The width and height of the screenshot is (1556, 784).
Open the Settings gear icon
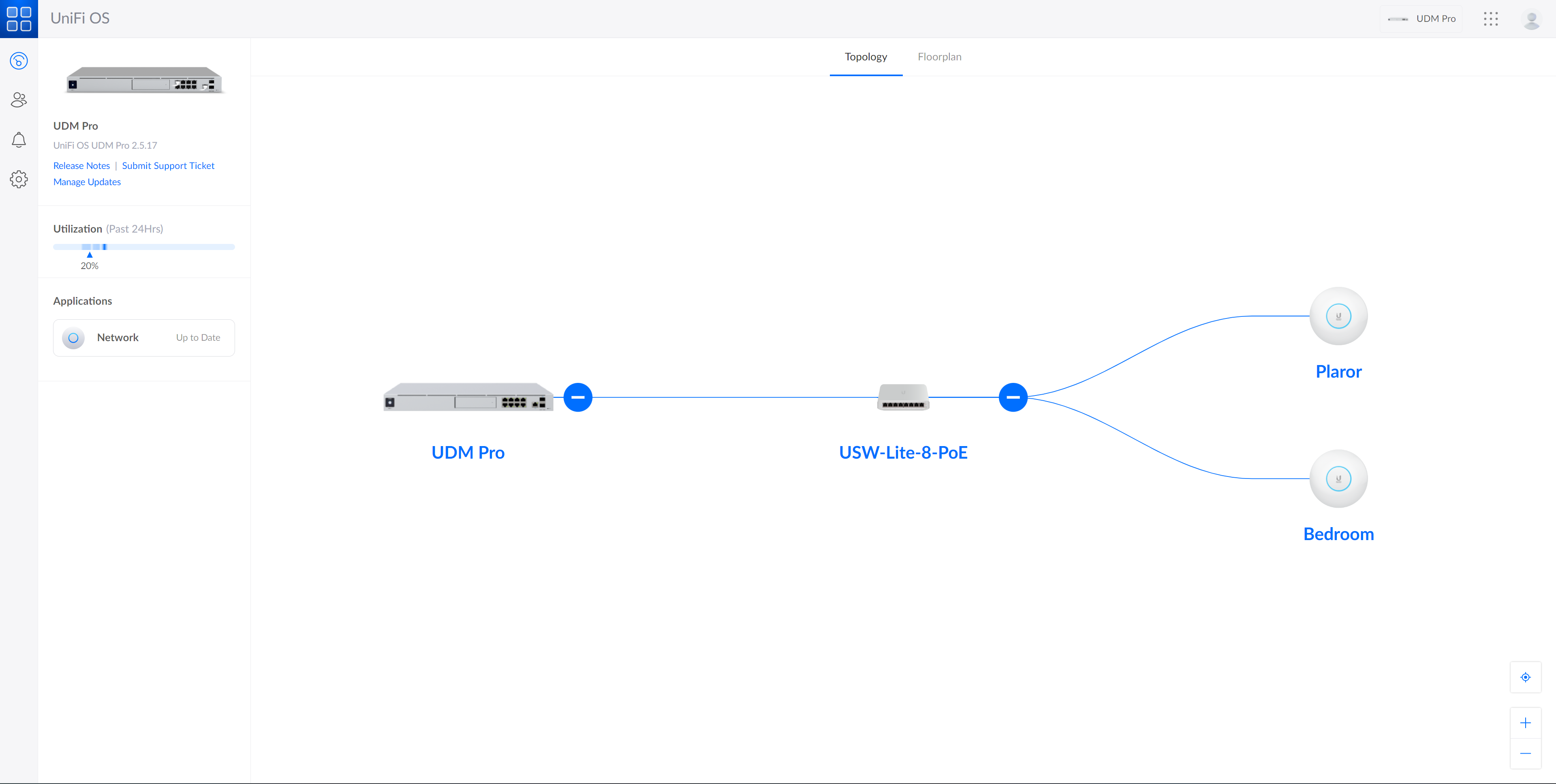[19, 179]
